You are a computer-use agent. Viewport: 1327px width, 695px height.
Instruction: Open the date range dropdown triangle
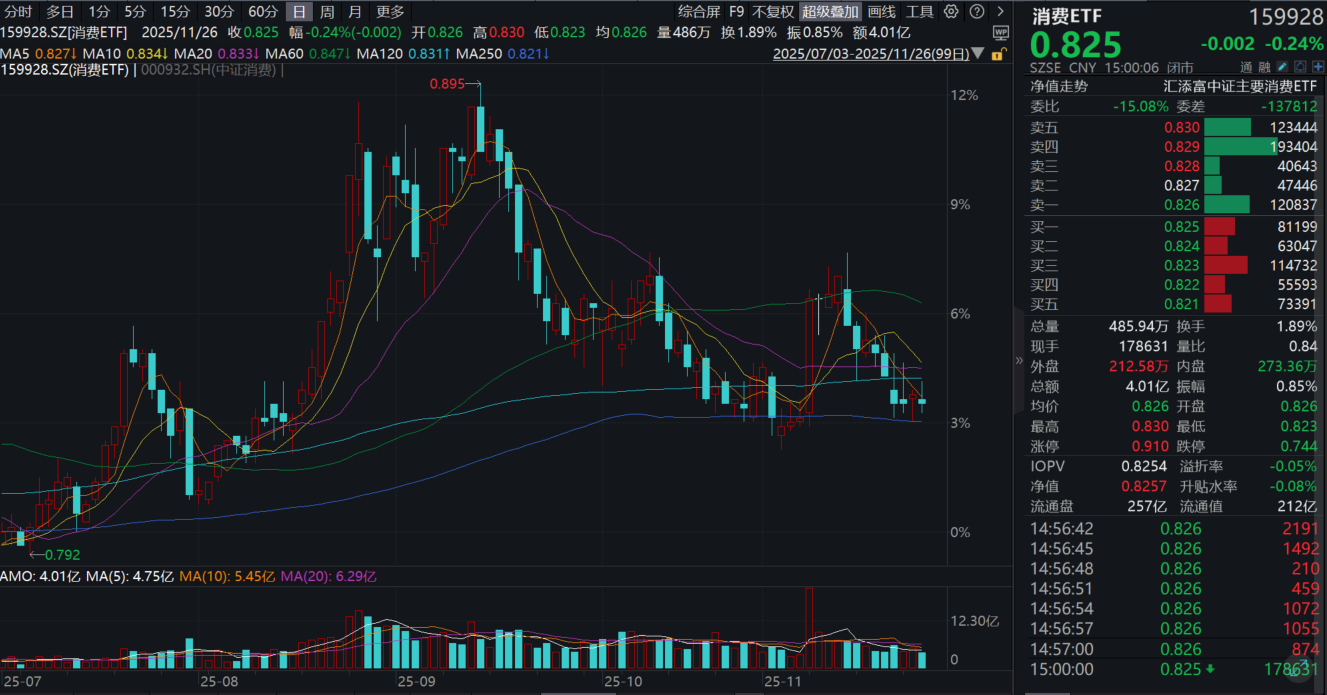pos(977,54)
